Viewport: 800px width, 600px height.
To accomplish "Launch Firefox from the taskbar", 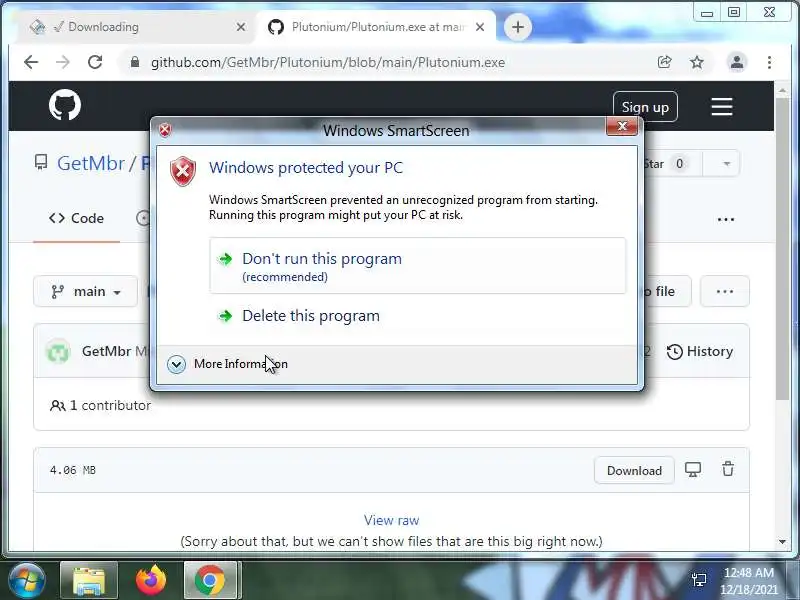I will [151, 581].
